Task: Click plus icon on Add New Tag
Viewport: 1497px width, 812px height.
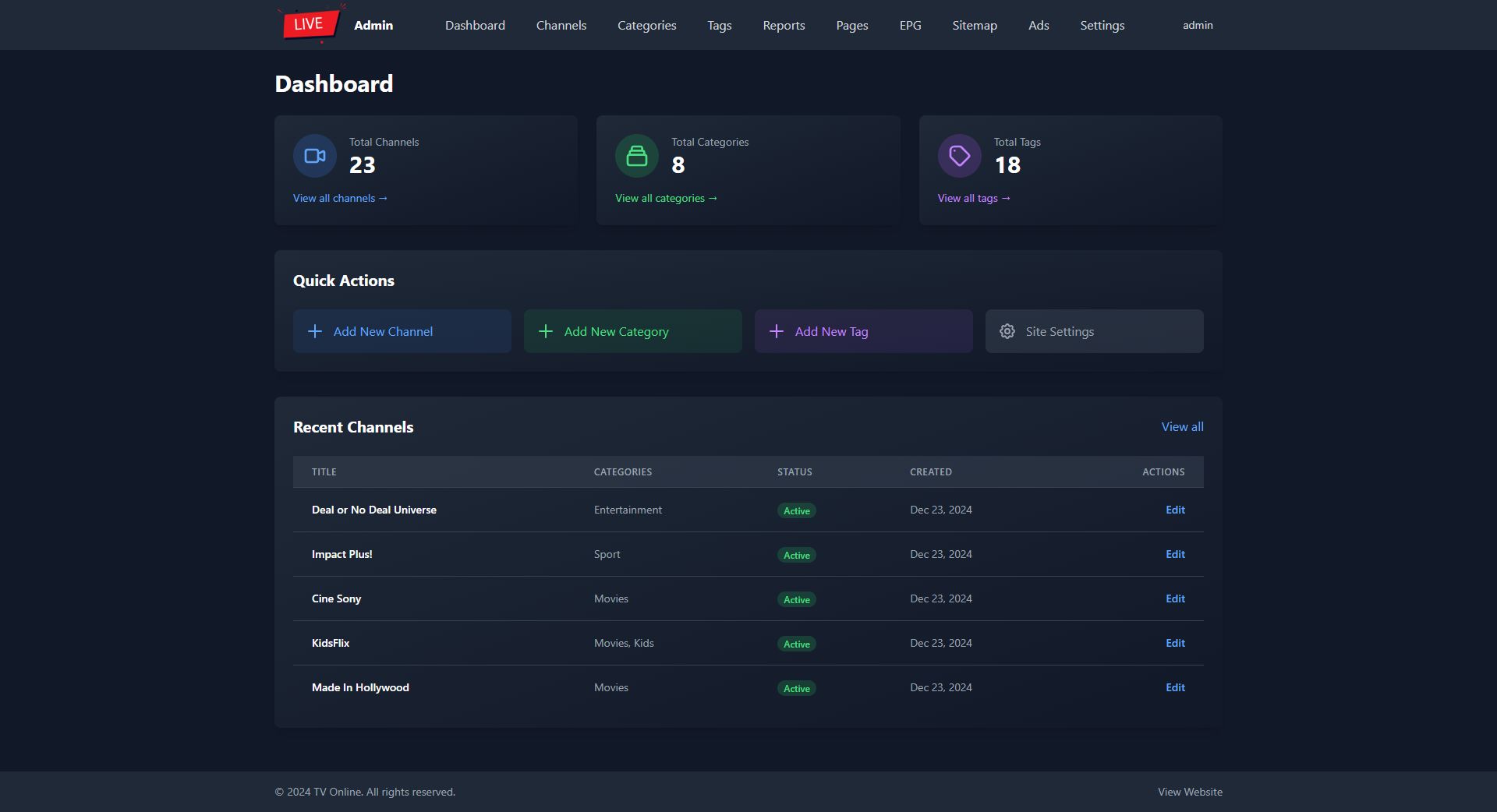Action: (x=777, y=331)
